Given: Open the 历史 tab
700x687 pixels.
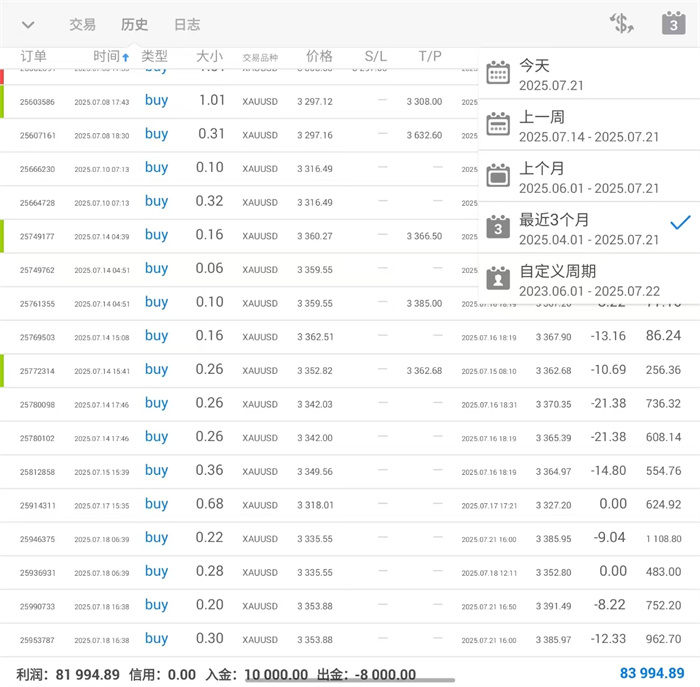Looking at the screenshot, I should [134, 25].
